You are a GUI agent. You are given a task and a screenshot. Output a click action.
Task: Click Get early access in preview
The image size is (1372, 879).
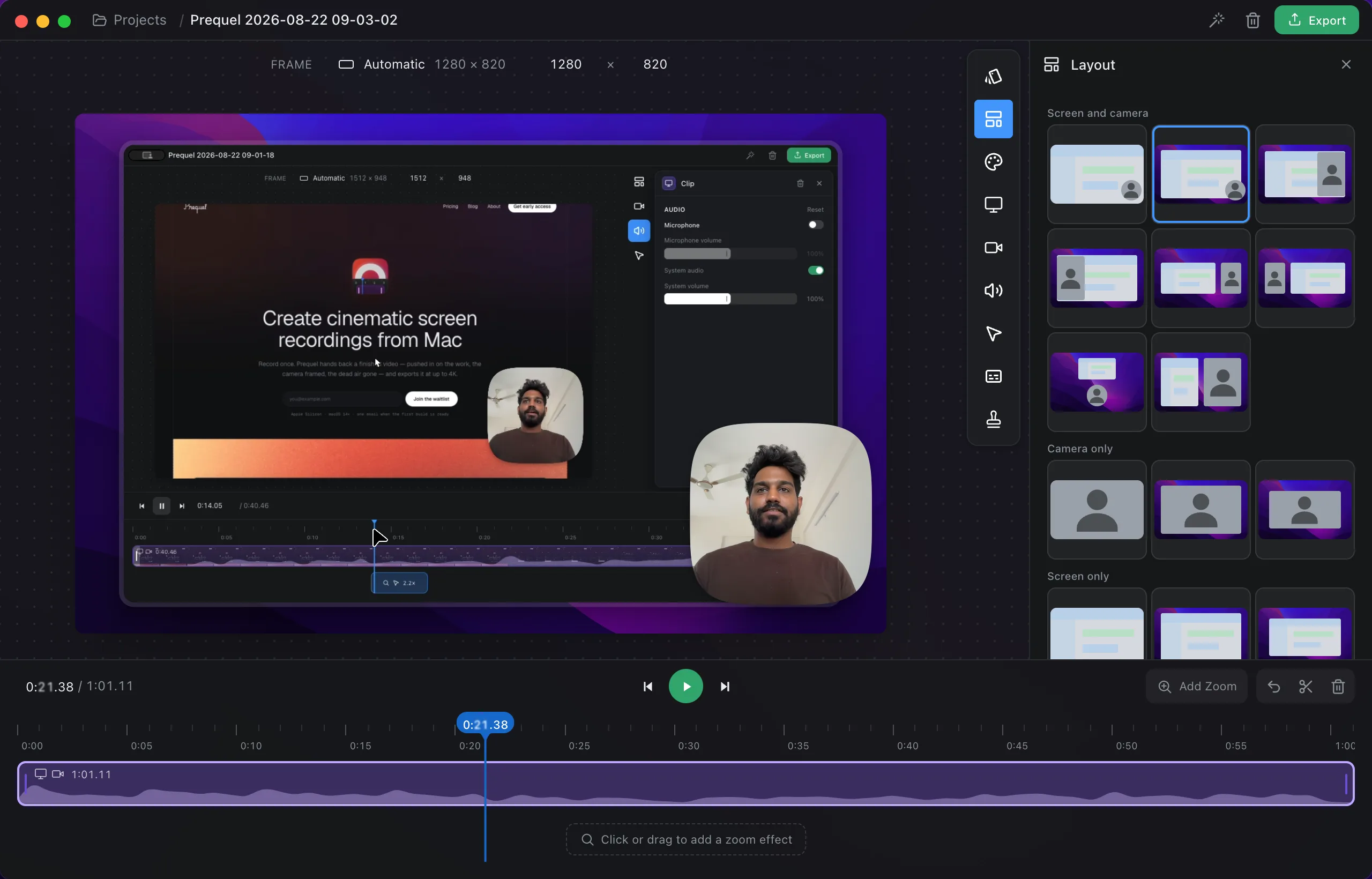(532, 207)
